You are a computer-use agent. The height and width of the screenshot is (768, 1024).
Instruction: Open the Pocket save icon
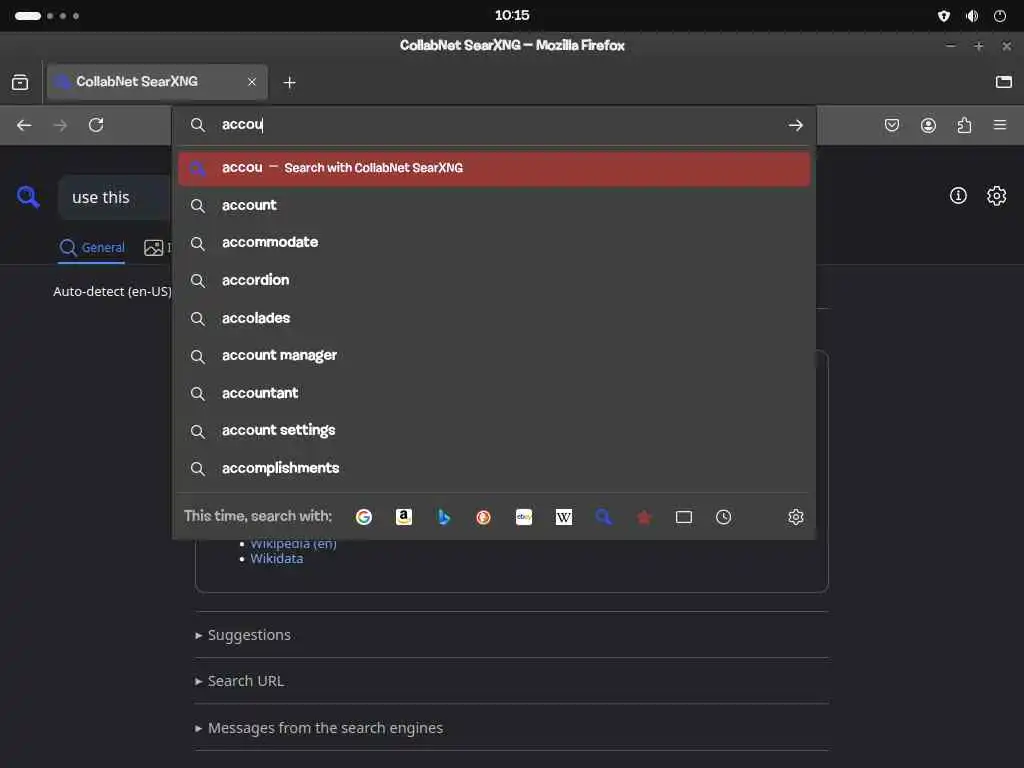coord(891,125)
